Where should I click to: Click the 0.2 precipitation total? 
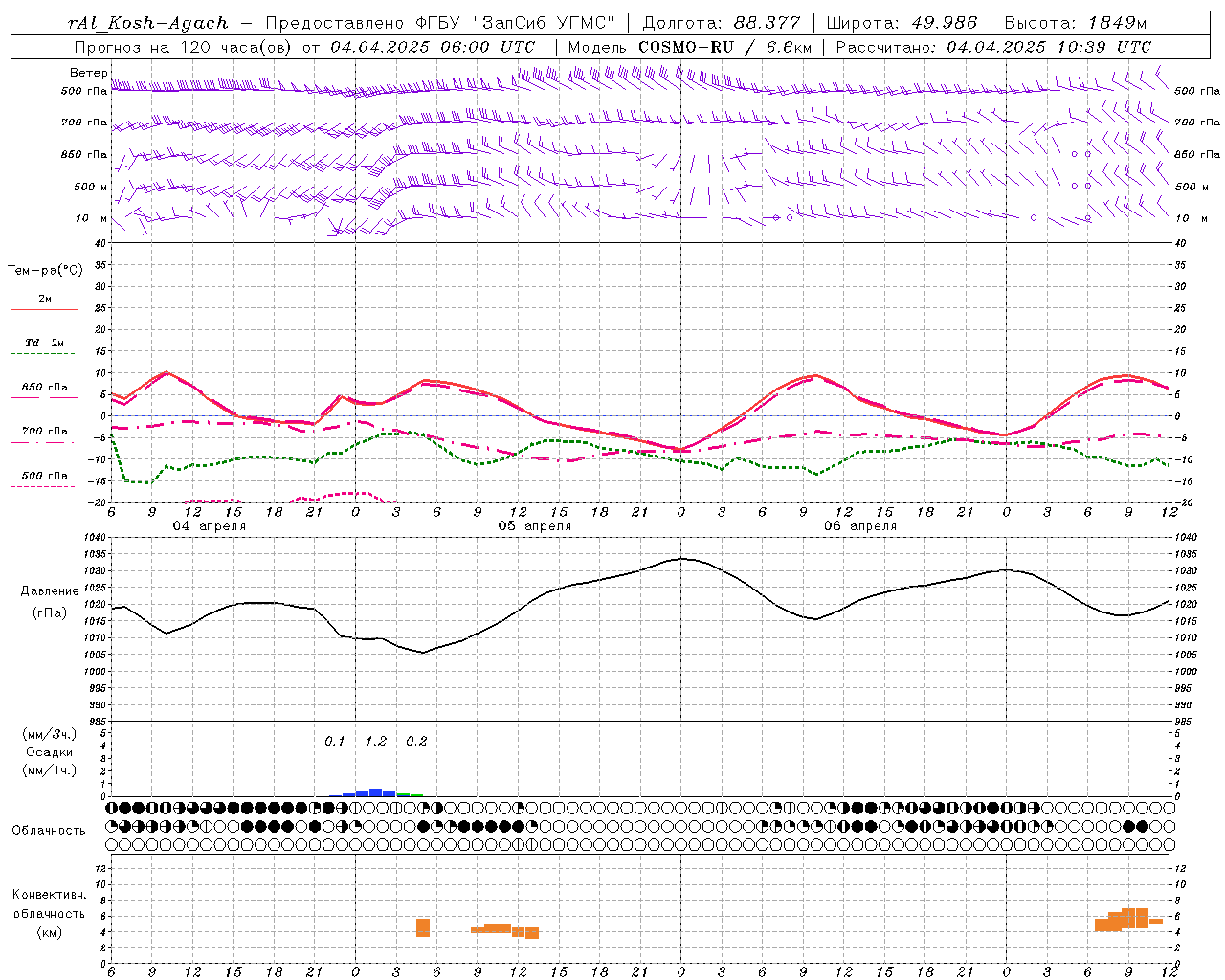point(416,741)
